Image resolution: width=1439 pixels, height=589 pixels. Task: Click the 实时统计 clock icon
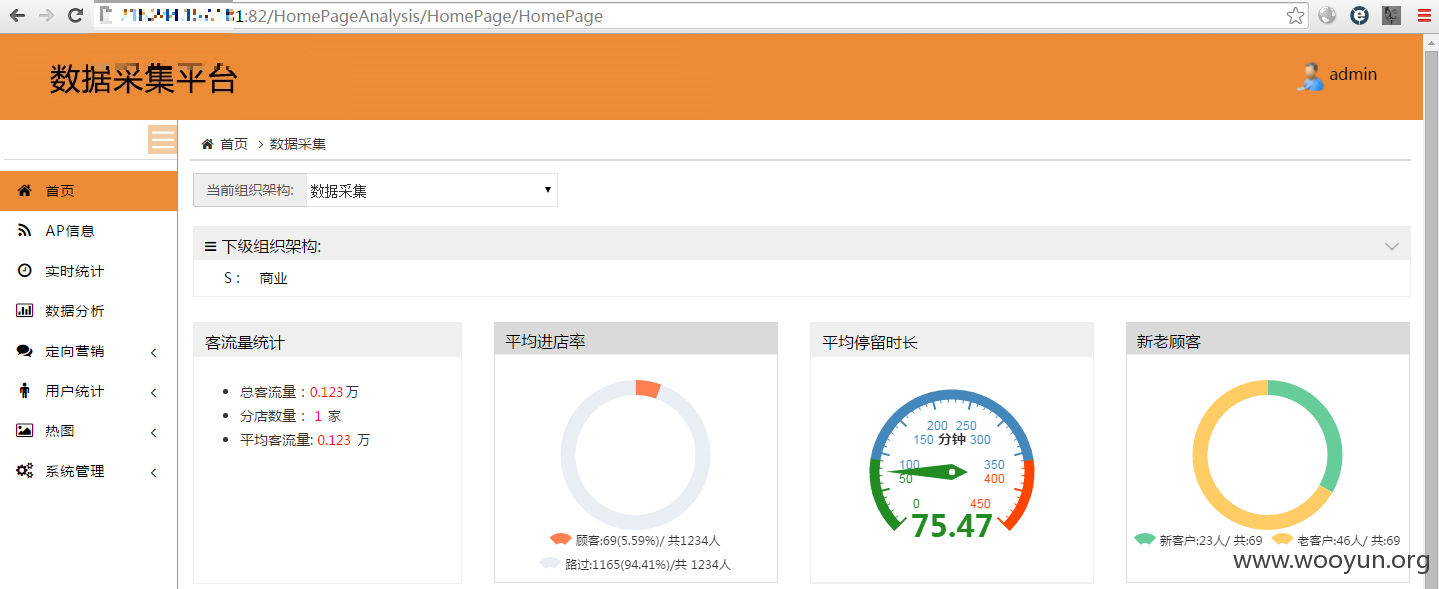click(x=24, y=271)
